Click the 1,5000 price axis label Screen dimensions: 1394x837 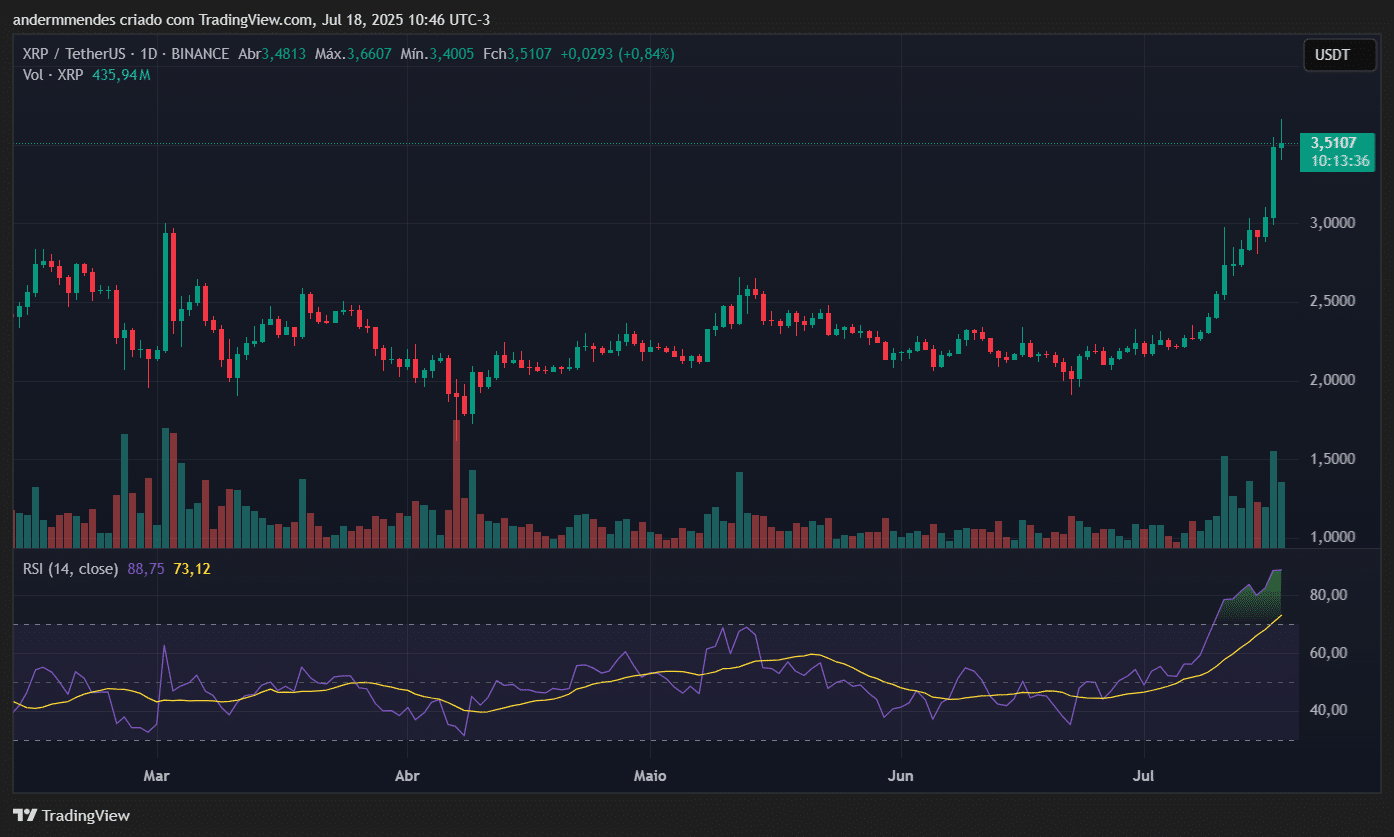(x=1333, y=459)
